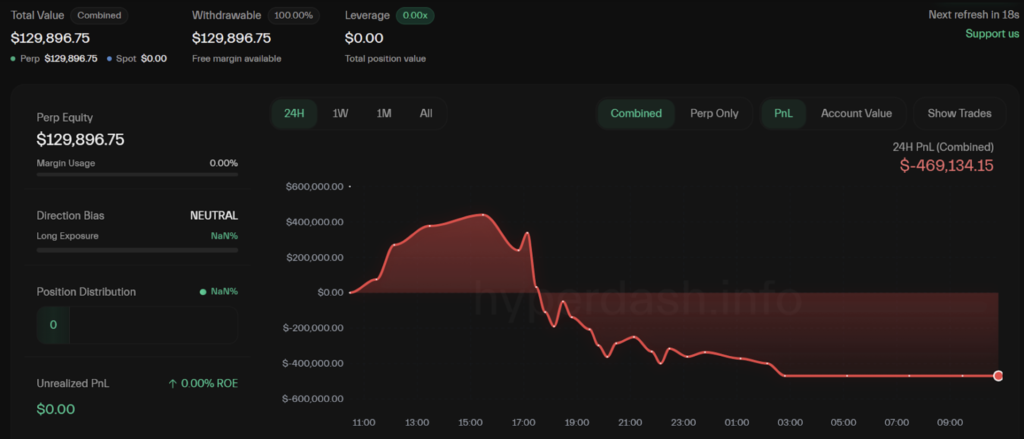Click the red endpoint marker on chart
The width and height of the screenshot is (1024, 439).
[x=998, y=375]
